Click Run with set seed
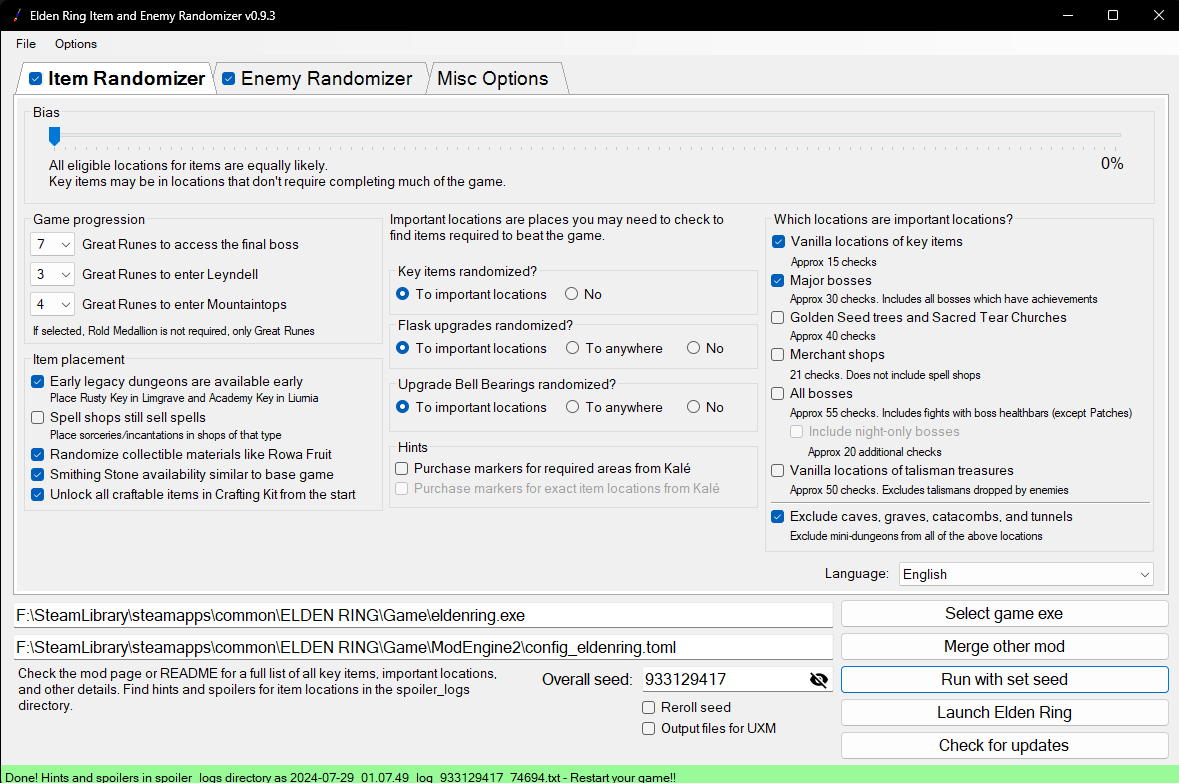This screenshot has height=783, width=1179. (x=1004, y=680)
